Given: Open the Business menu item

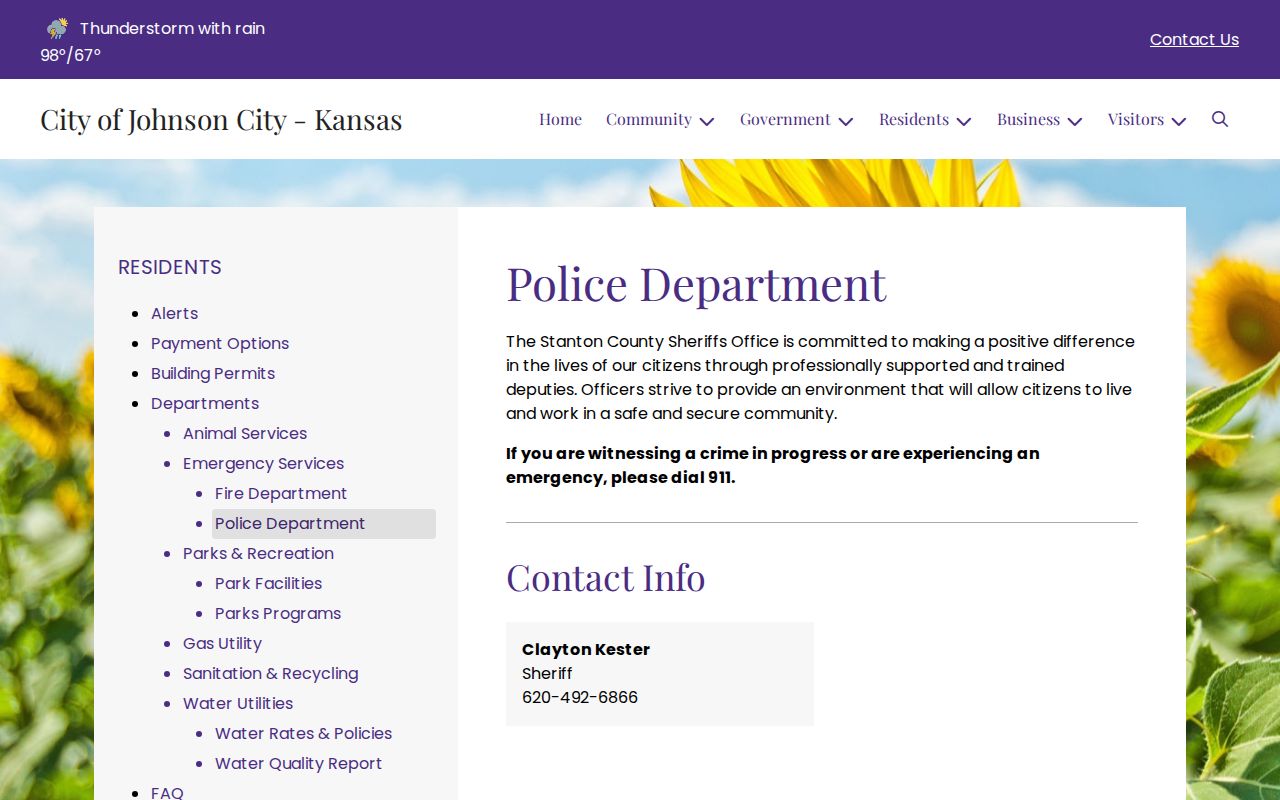Looking at the screenshot, I should click(x=1028, y=119).
